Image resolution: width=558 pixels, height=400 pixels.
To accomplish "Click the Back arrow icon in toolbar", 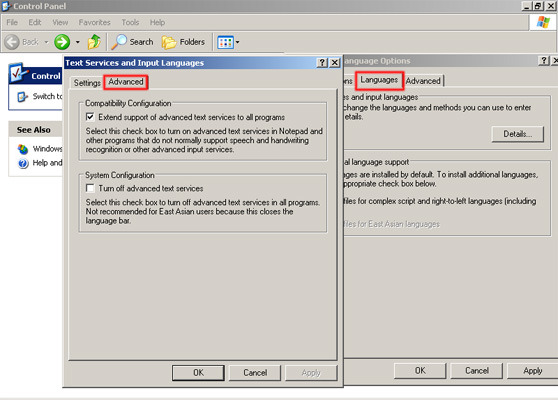I will (12, 42).
